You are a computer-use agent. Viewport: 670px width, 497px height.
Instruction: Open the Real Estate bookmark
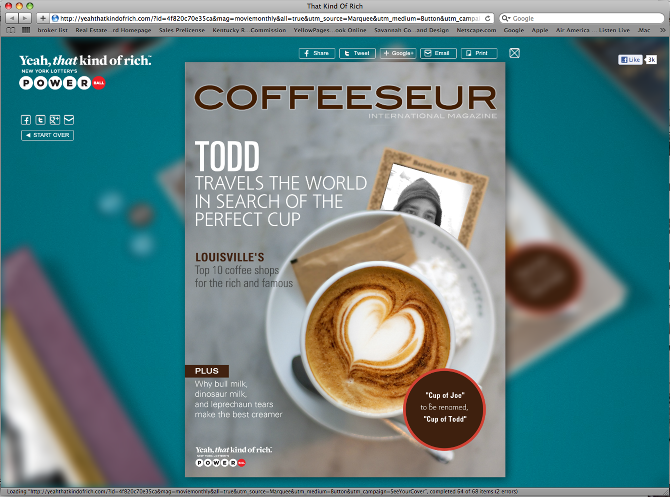[91, 31]
